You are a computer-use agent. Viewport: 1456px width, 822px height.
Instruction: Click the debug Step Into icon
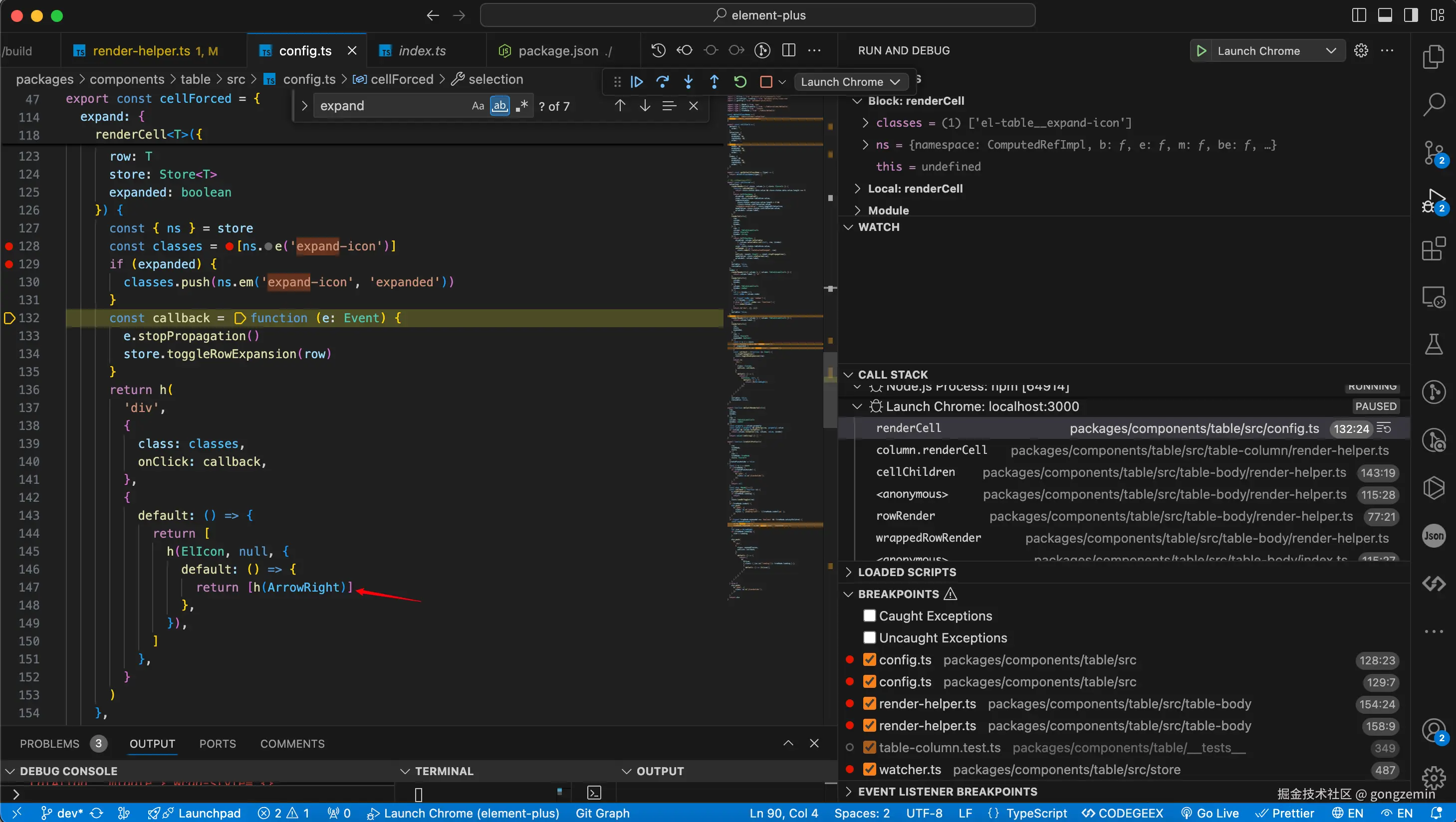point(689,82)
